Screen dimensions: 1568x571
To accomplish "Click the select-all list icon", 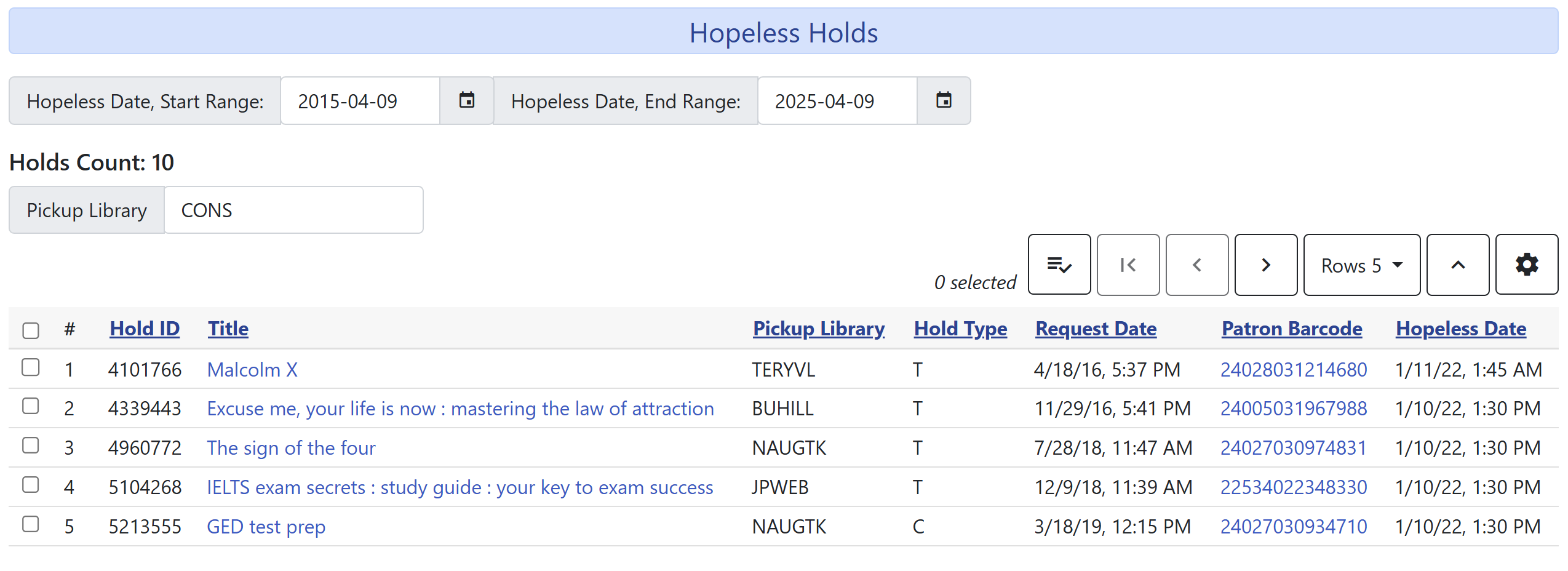I will (1059, 265).
